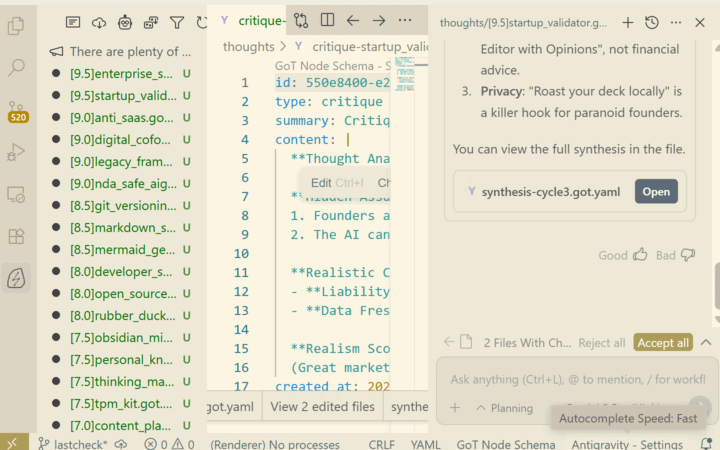720x450 pixels.
Task: Click the 2 Files With Ch... label
Action: tap(527, 343)
